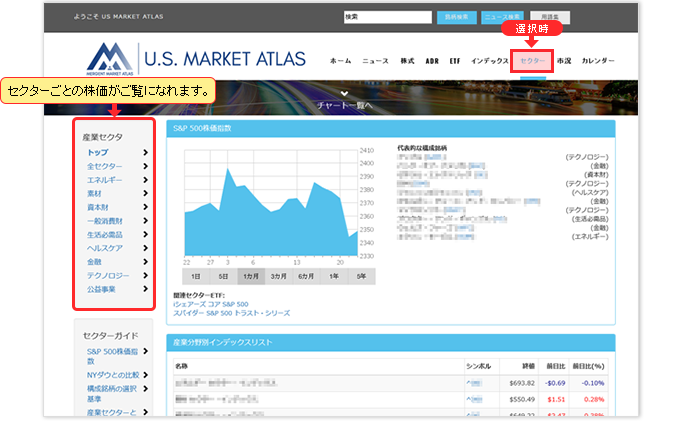Open the ニュース menu item
Screen dimensions: 686x421
click(375, 61)
